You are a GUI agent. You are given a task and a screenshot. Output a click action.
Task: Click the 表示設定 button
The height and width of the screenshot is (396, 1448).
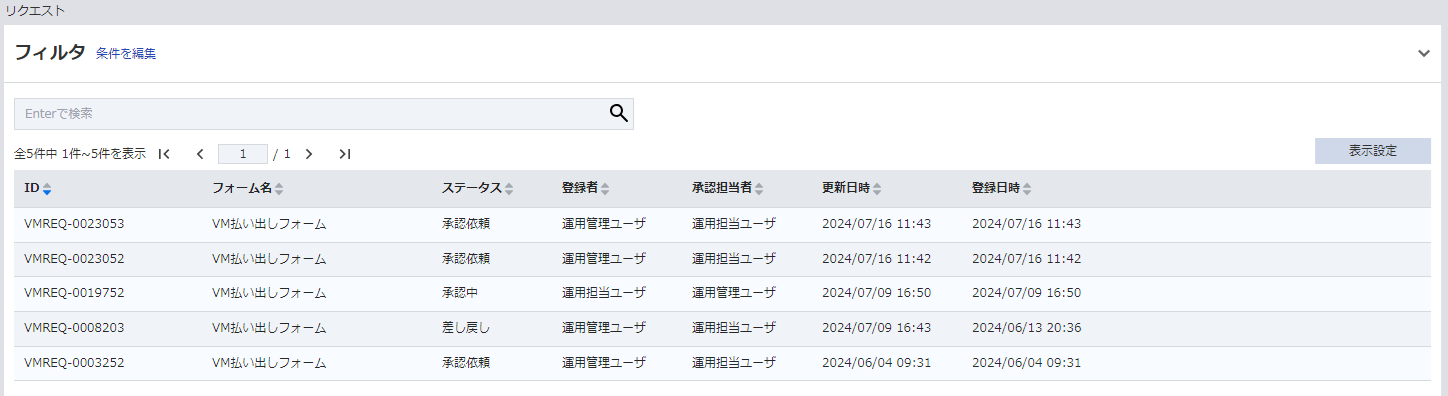(x=1373, y=151)
